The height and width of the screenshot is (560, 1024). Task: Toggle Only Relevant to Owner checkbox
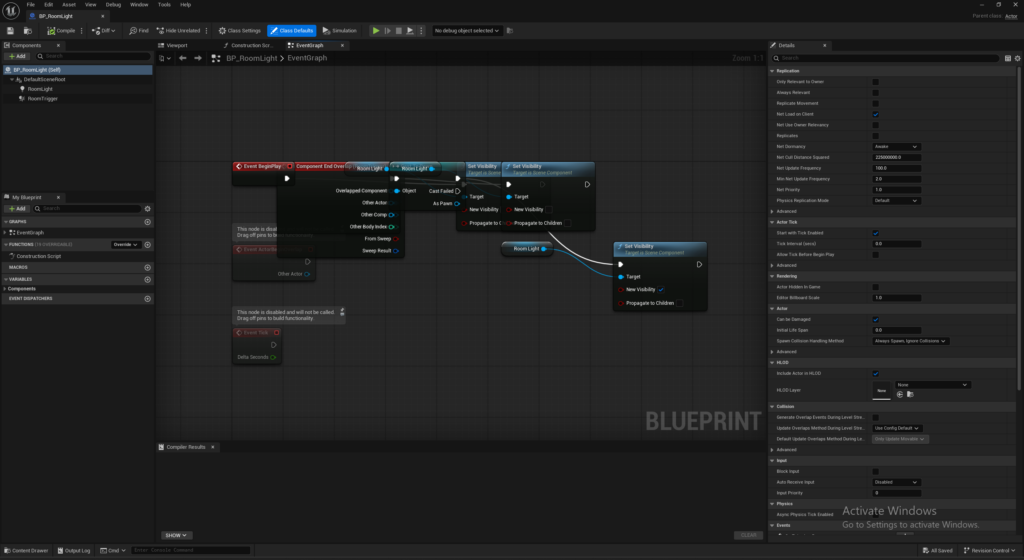pyautogui.click(x=876, y=82)
